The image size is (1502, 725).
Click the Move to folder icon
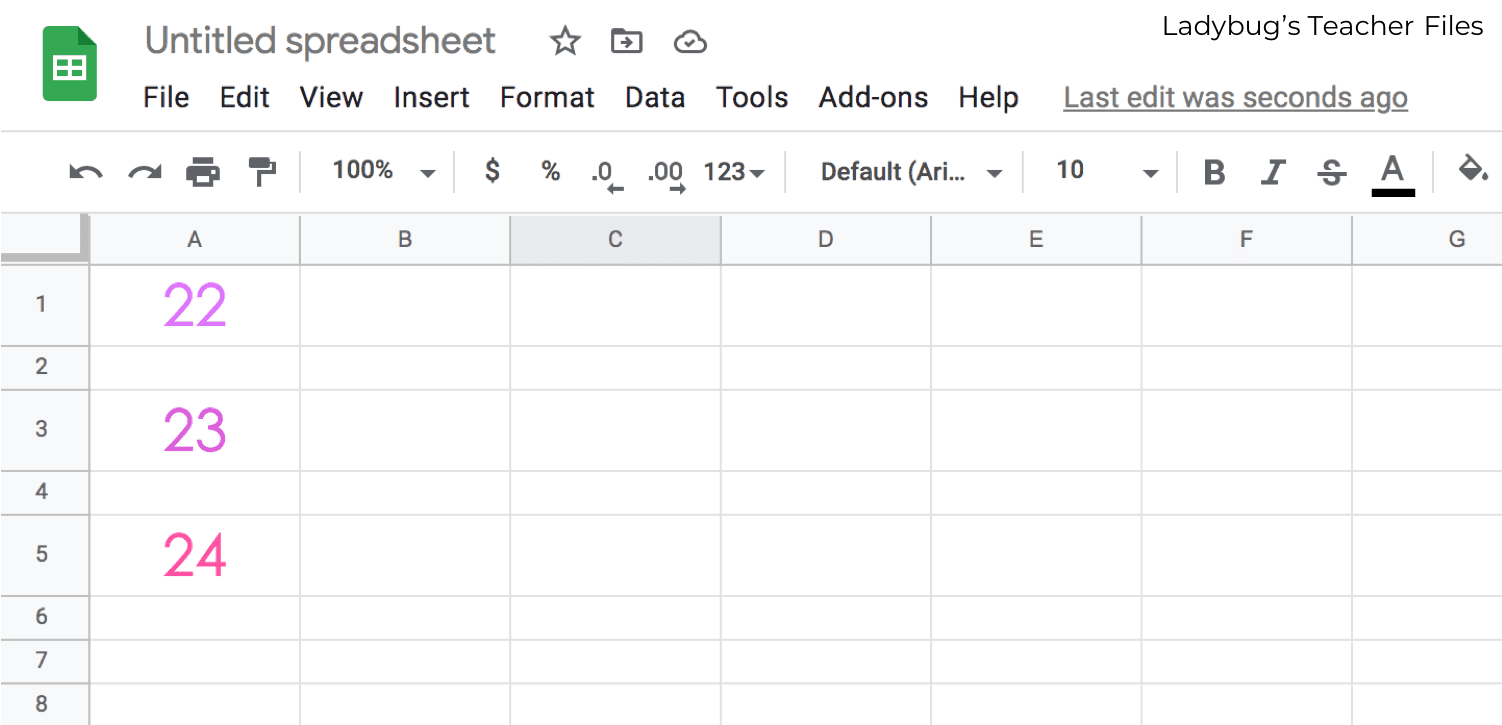[x=627, y=42]
